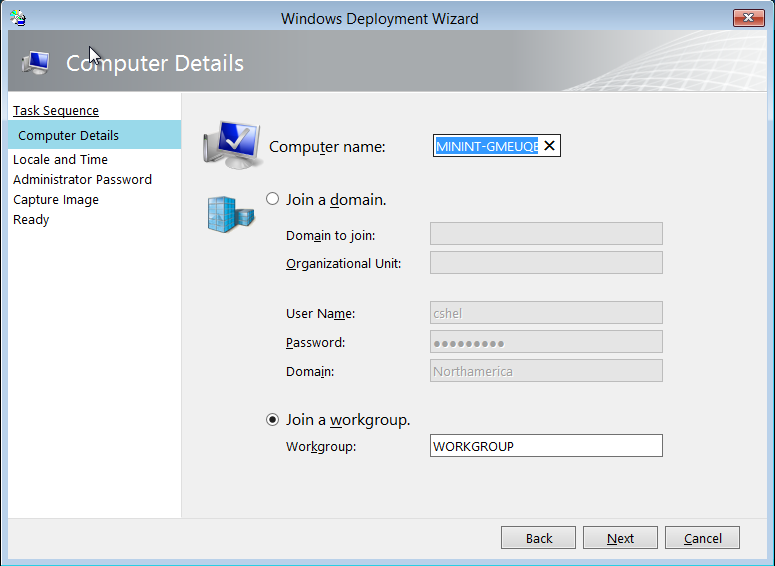
Task: Close the Windows Deployment Wizard window
Action: [748, 18]
